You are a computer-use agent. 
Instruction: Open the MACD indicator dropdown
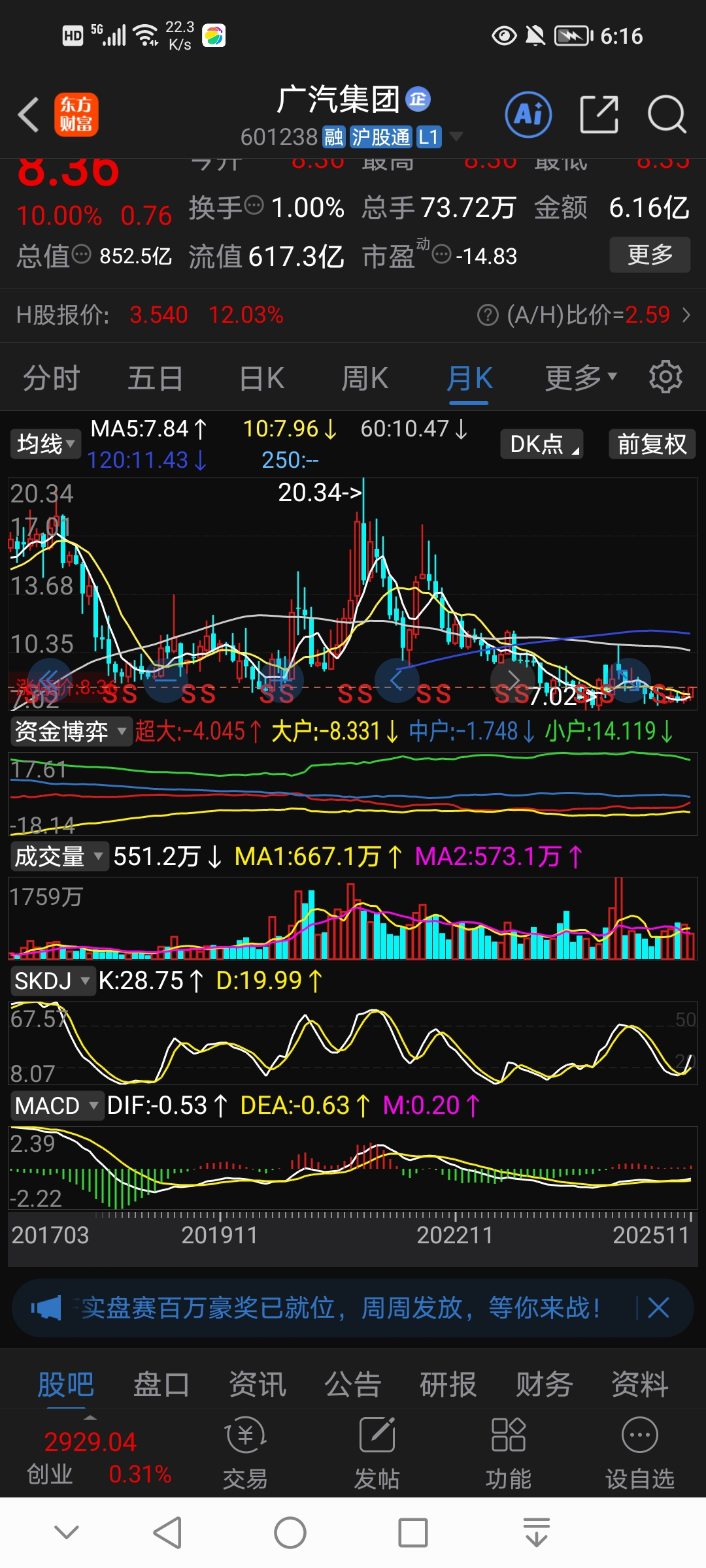click(x=57, y=1105)
